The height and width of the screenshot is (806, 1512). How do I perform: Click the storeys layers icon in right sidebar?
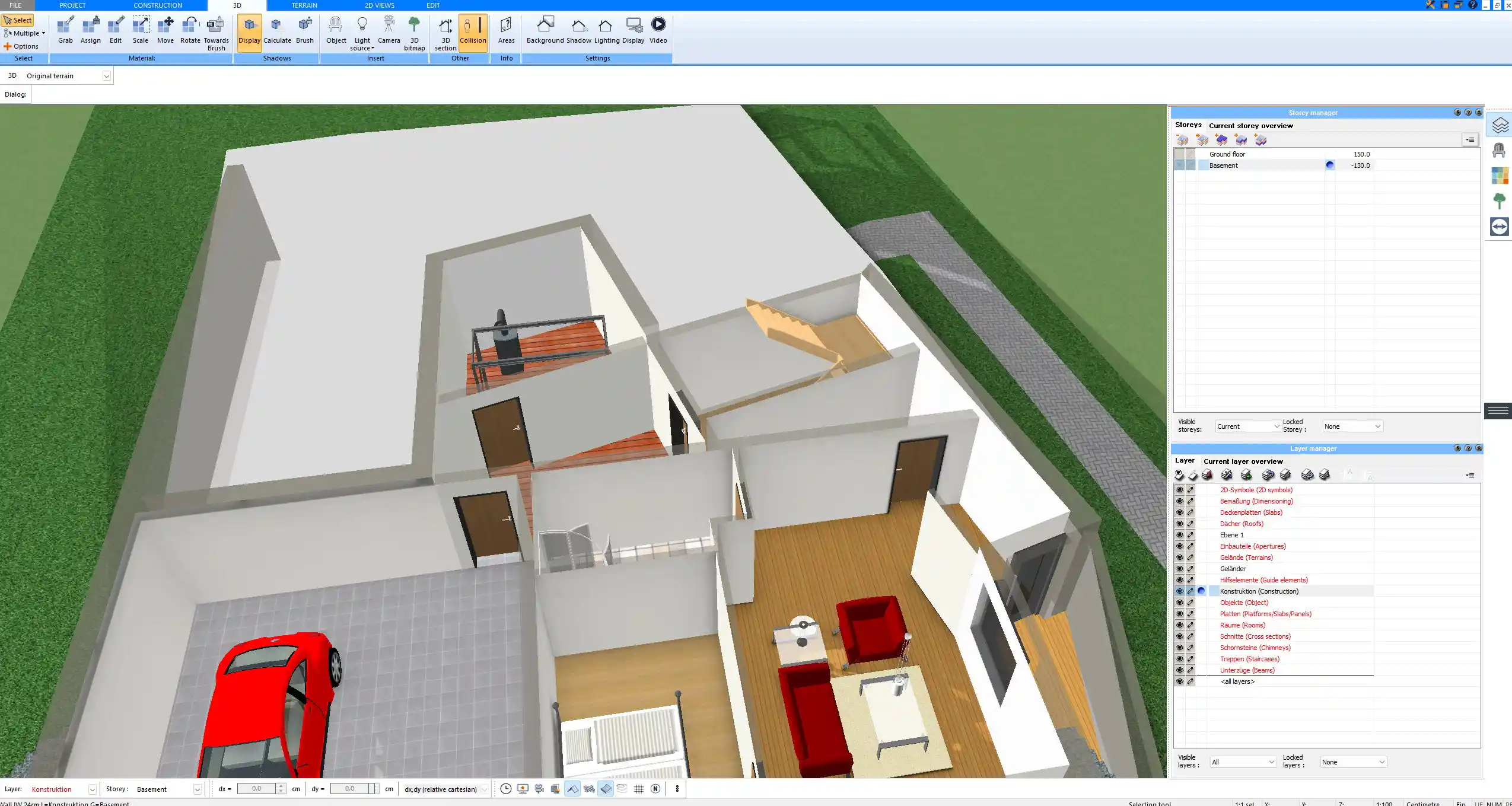[x=1499, y=126]
